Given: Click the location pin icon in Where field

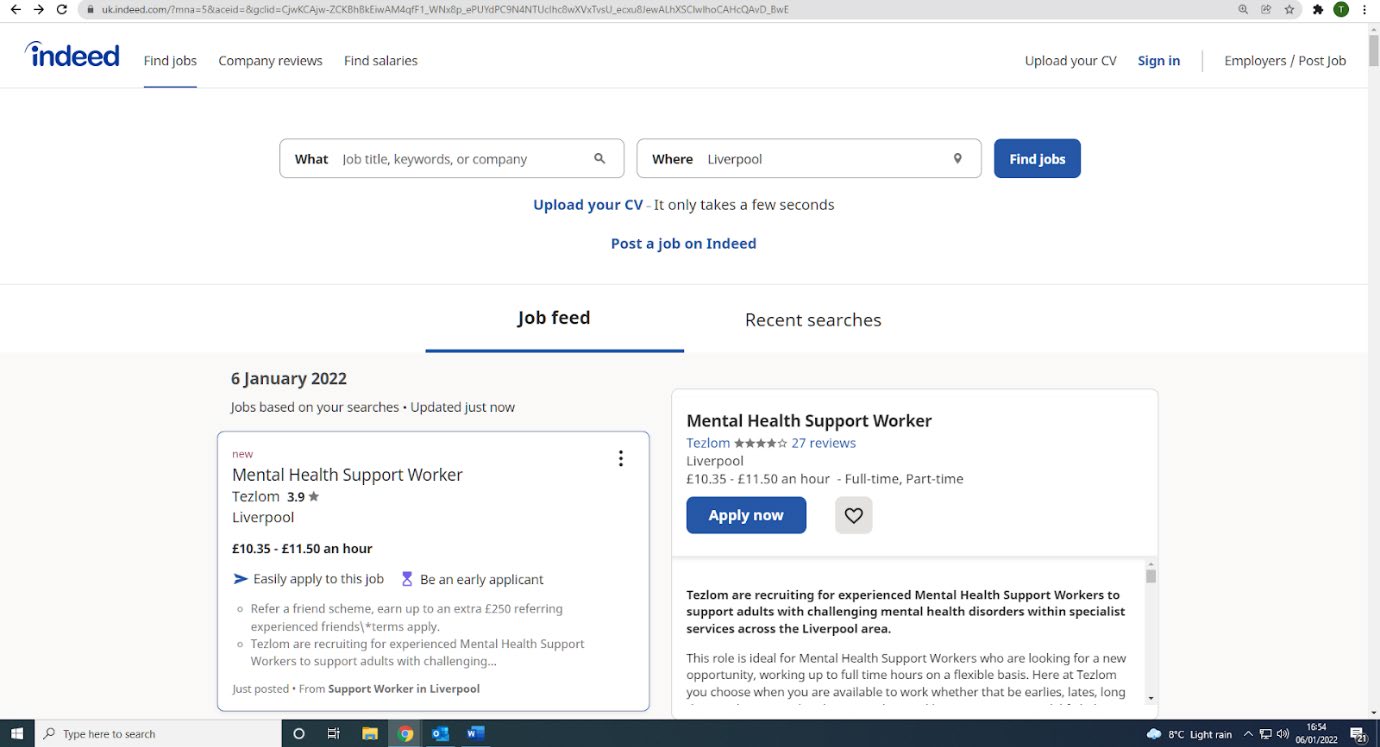Looking at the screenshot, I should [x=957, y=159].
